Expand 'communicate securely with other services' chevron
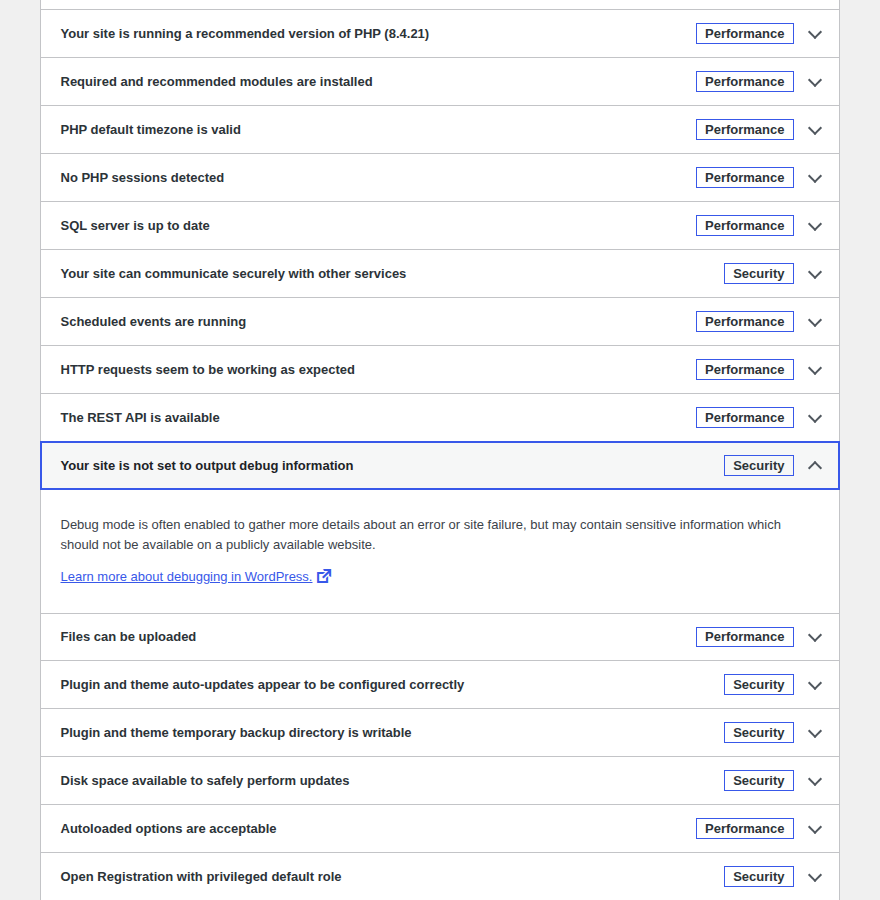Image resolution: width=880 pixels, height=900 pixels. (x=815, y=274)
